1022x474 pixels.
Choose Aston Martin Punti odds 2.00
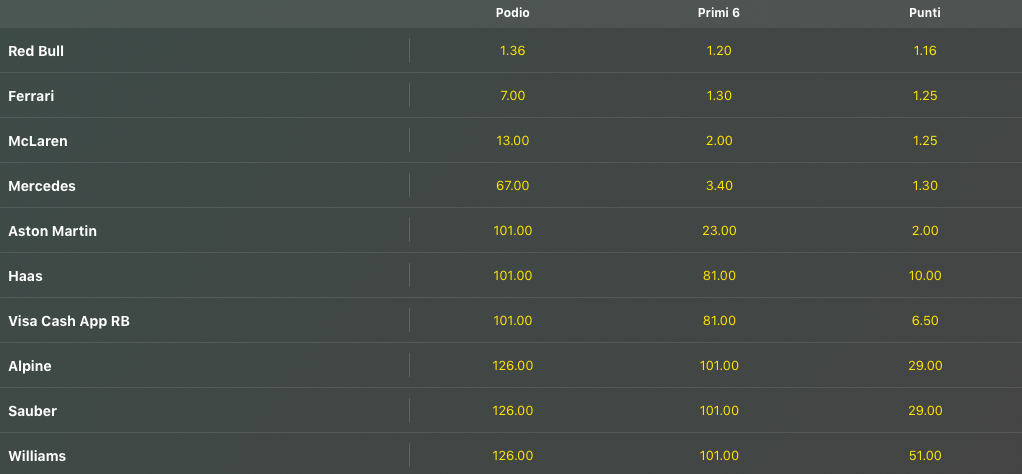tap(925, 231)
